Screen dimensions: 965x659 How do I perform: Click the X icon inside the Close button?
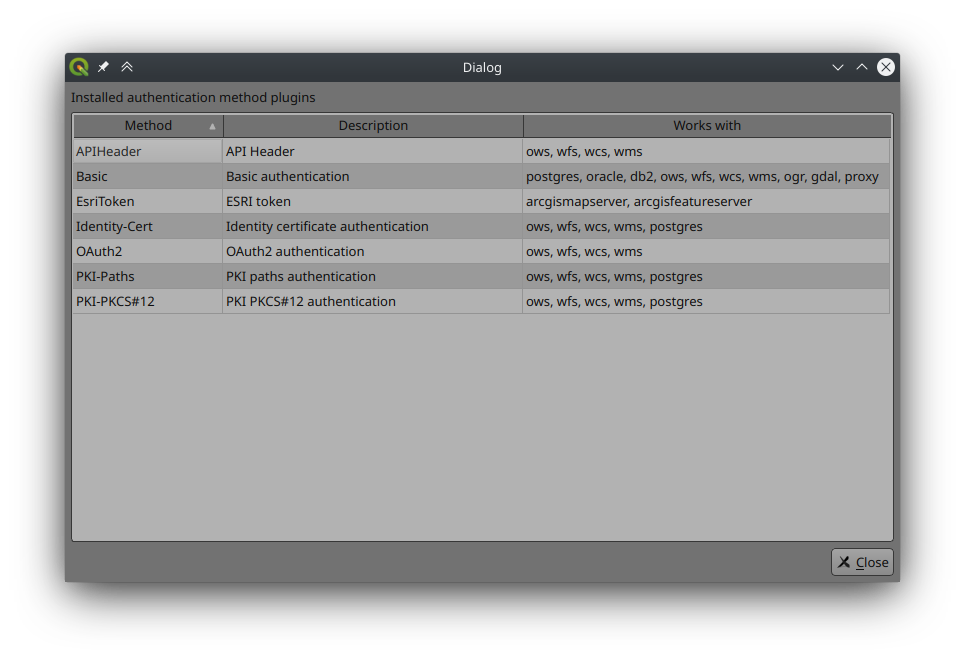[845, 562]
